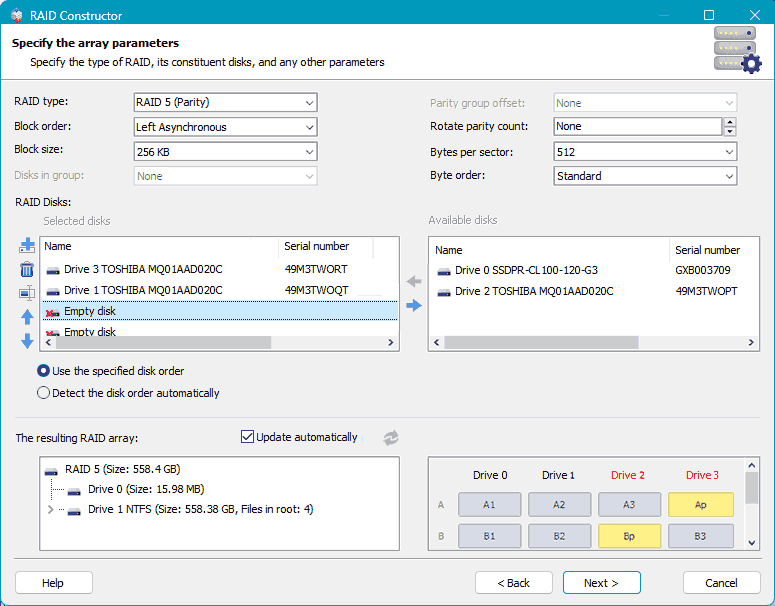Click the add disk plus icon
775x606 pixels.
pyautogui.click(x=27, y=245)
